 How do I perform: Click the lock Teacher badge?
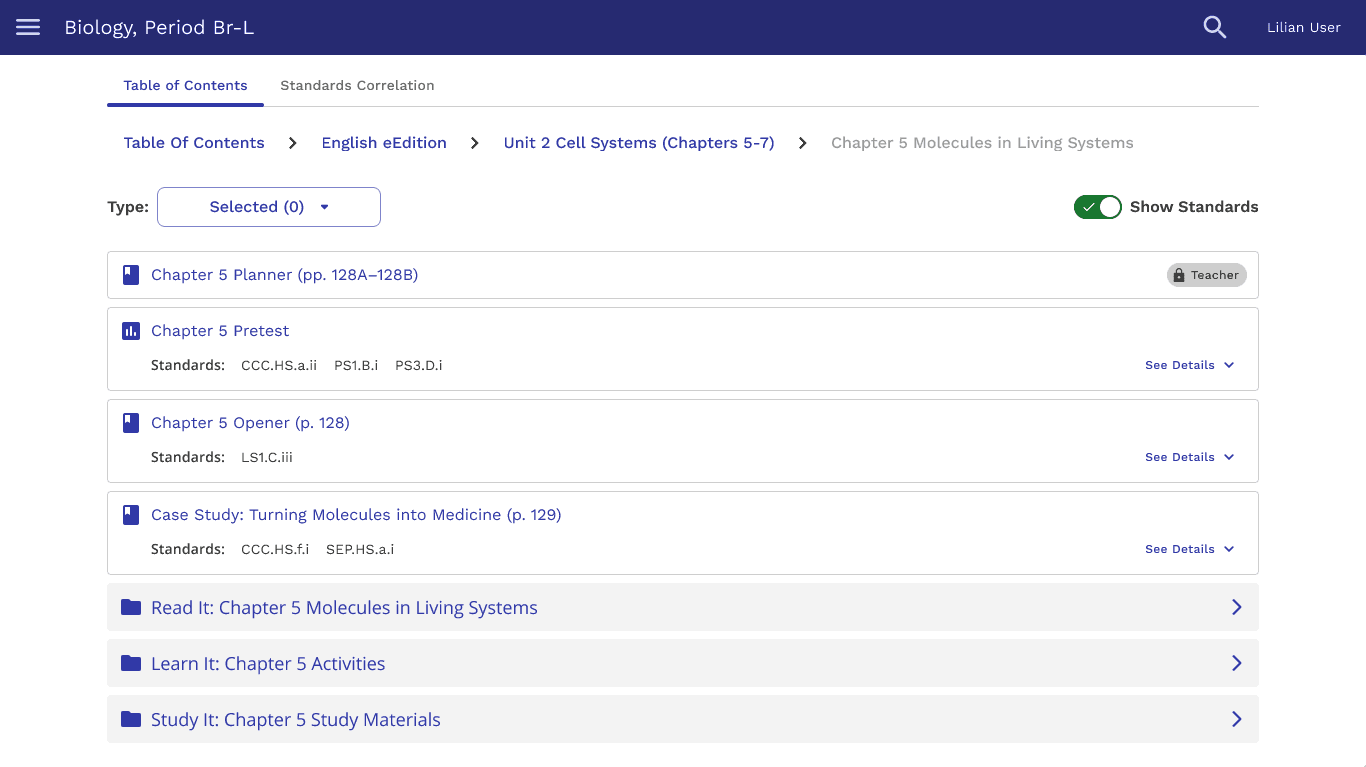click(x=1207, y=275)
